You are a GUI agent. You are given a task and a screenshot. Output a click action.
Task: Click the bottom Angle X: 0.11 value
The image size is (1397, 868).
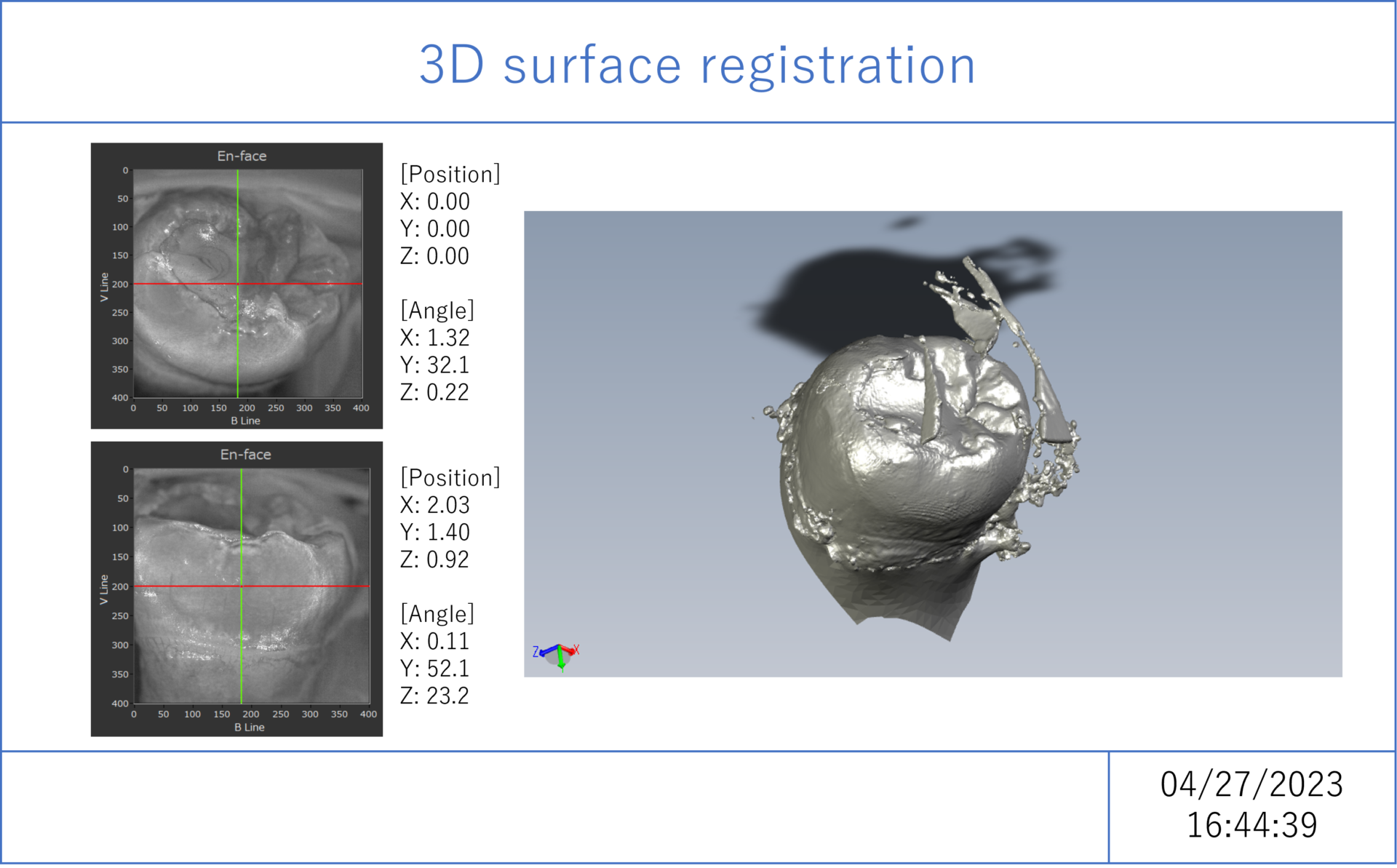434,641
